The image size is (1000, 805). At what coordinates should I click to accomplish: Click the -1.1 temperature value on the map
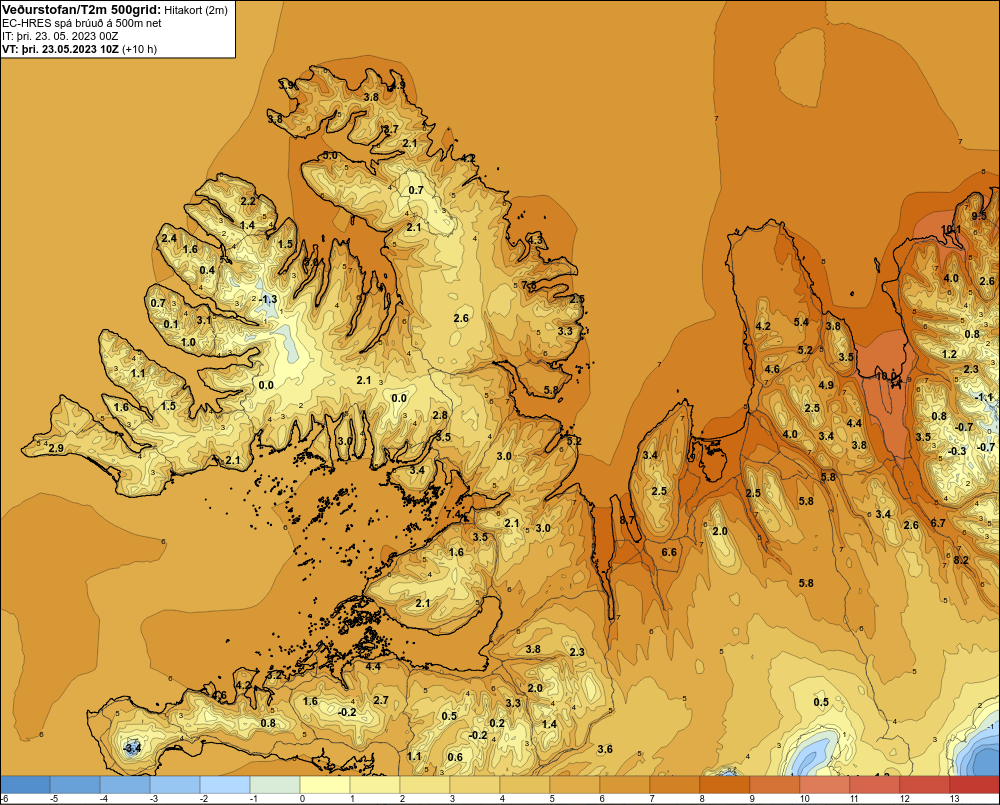pos(984,397)
